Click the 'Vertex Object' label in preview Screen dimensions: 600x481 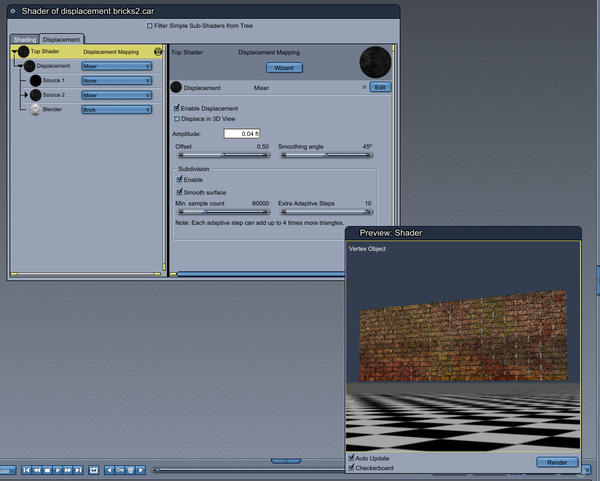coord(367,249)
